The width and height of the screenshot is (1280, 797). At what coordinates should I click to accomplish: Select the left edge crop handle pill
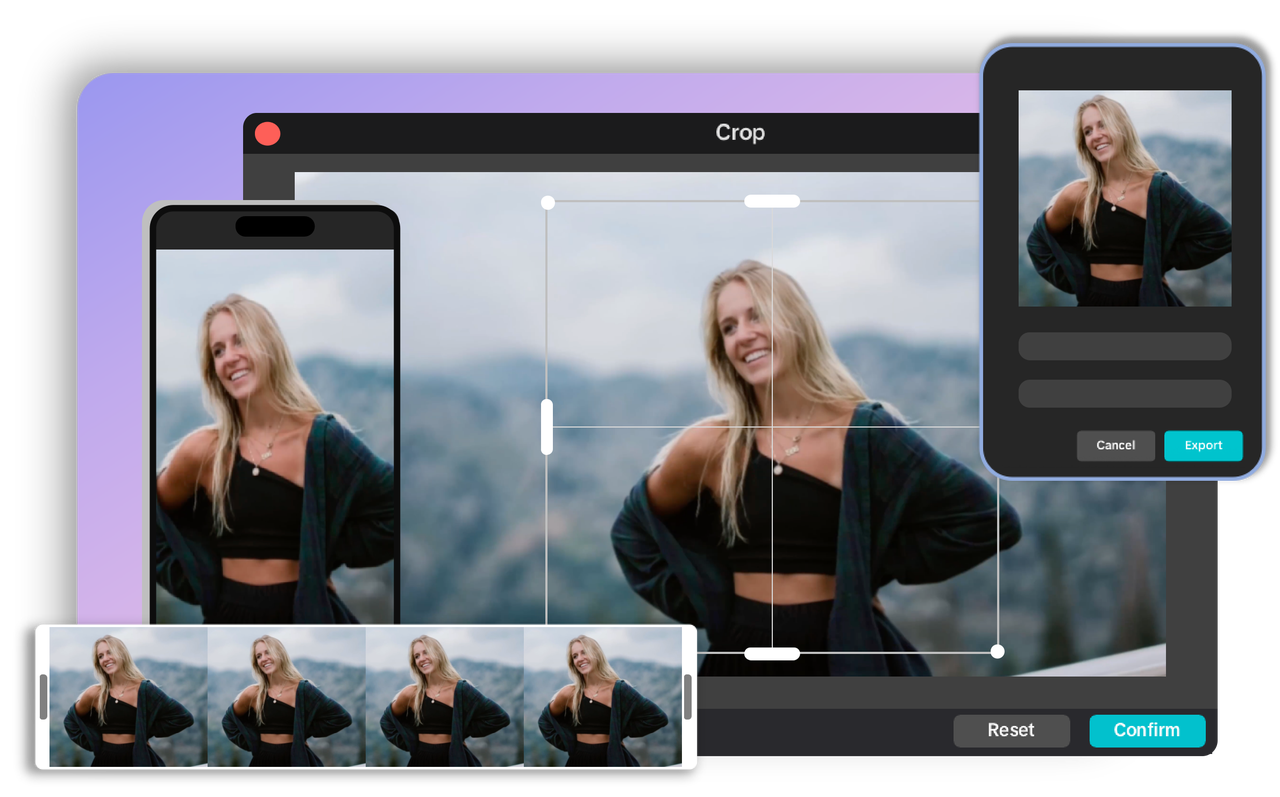[x=547, y=427]
